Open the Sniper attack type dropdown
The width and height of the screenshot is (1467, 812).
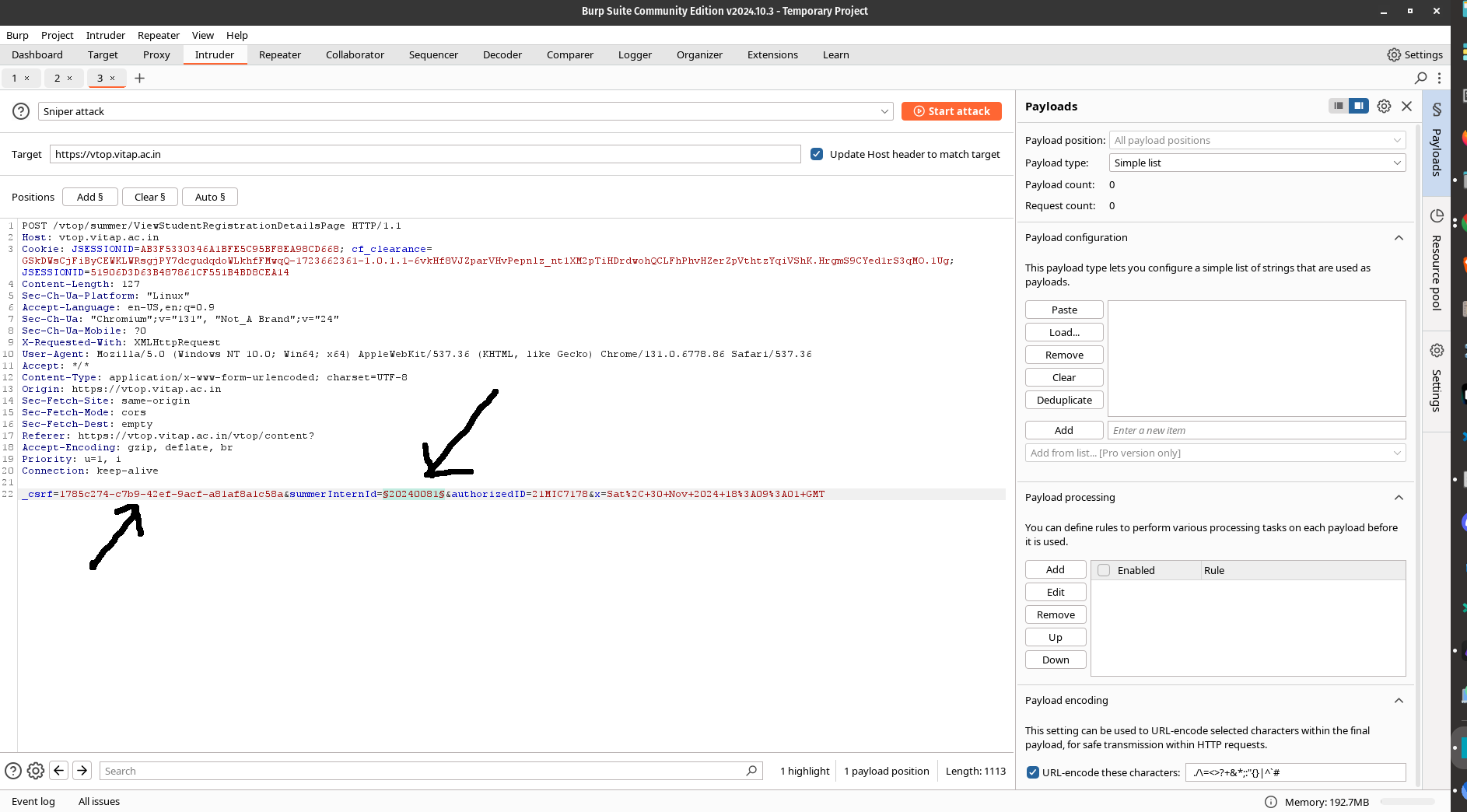(464, 111)
